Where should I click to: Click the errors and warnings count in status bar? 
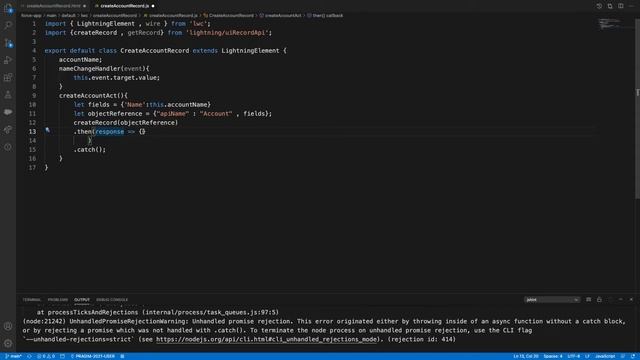pyautogui.click(x=46, y=356)
